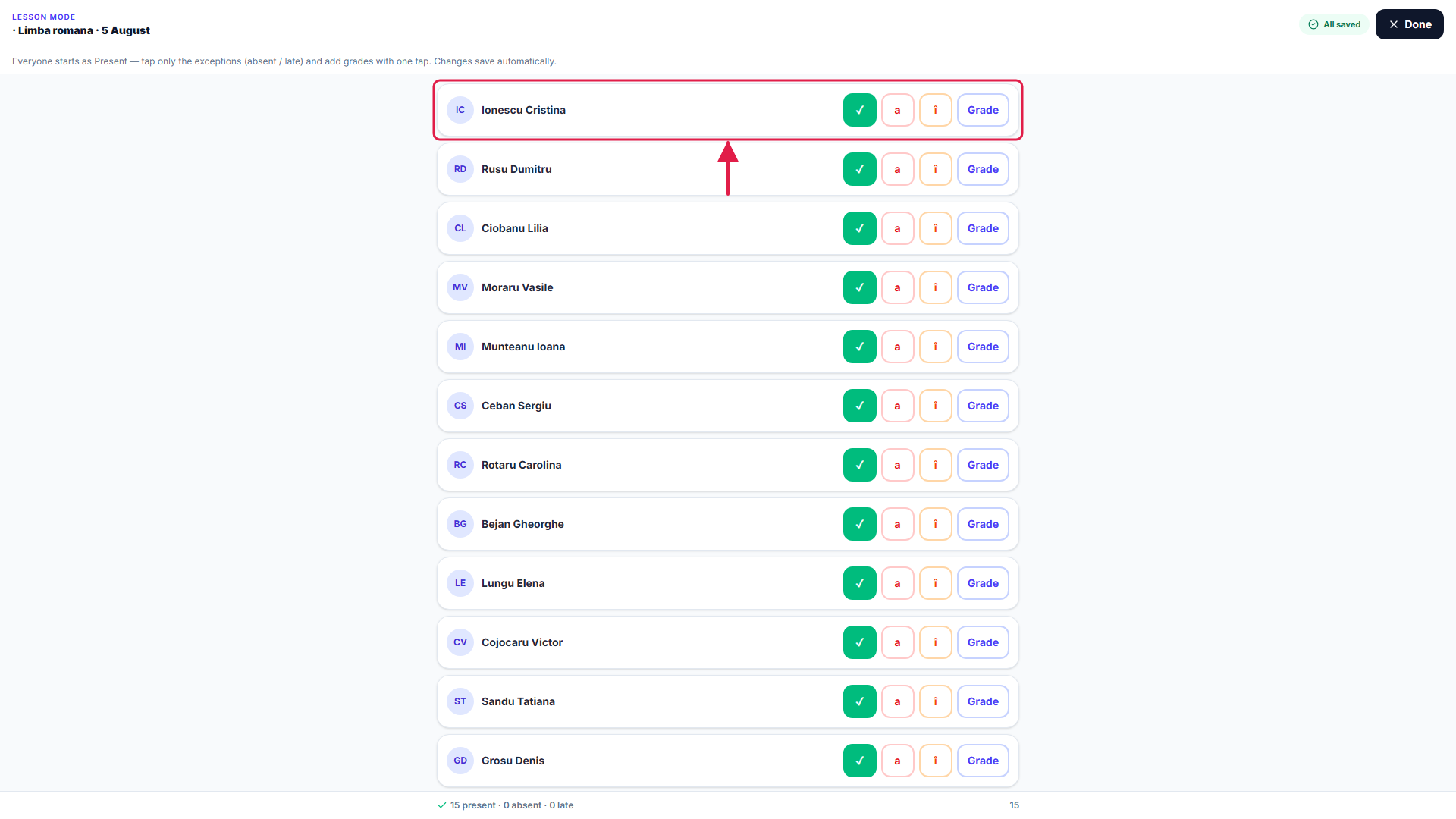This screenshot has width=1456, height=819.
Task: Click the RD avatar of Rusu Dumitru
Action: [x=460, y=169]
